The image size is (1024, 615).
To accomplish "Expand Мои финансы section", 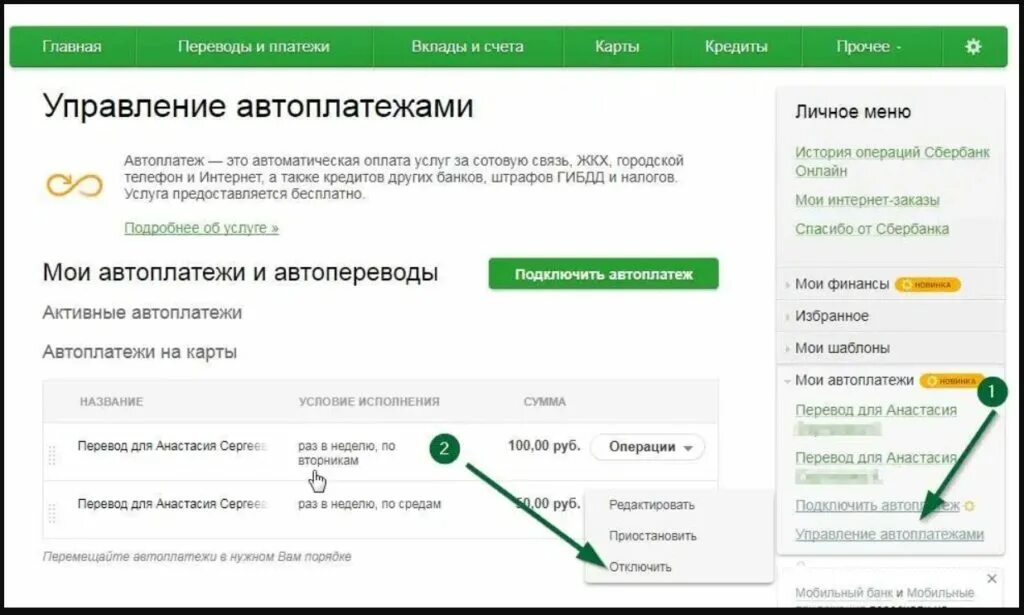I will [x=842, y=284].
